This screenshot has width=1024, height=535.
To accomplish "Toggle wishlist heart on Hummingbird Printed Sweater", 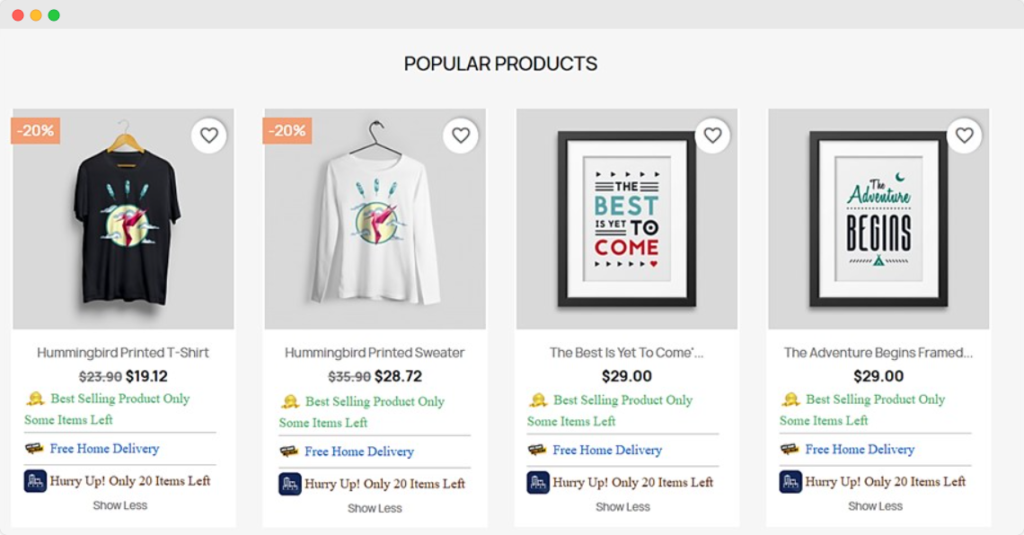I will (461, 135).
